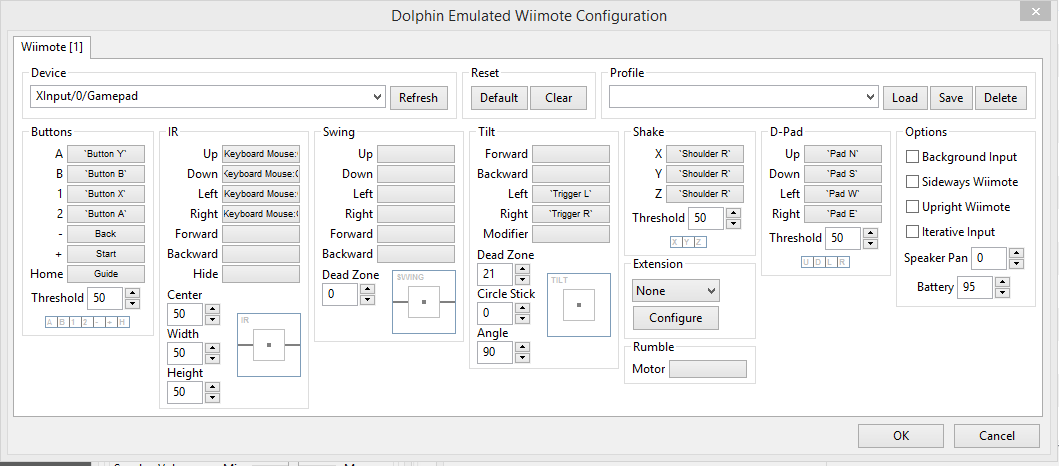Cancel the Wiimote configuration dialog
The image size is (1059, 466).
pos(997,436)
